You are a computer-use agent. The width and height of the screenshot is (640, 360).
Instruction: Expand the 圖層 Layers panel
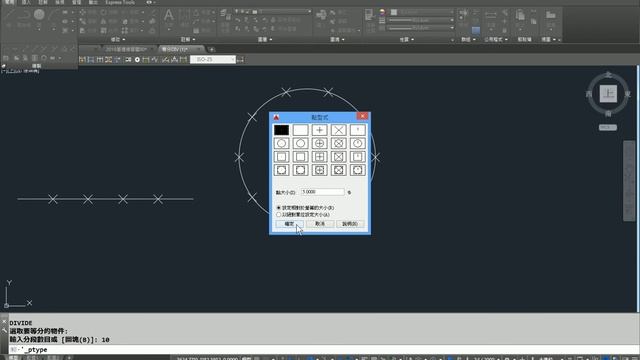coord(264,40)
